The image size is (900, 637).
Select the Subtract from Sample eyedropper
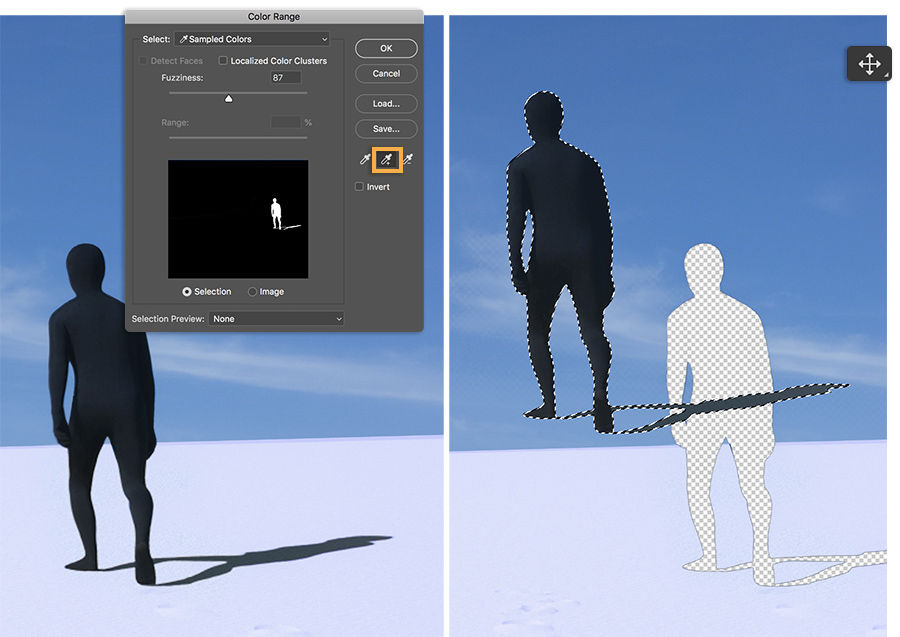coord(407,159)
